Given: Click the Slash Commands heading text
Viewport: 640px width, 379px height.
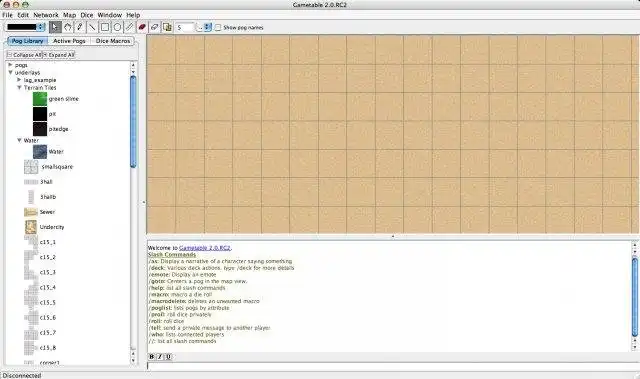Looking at the screenshot, I should 172,255.
